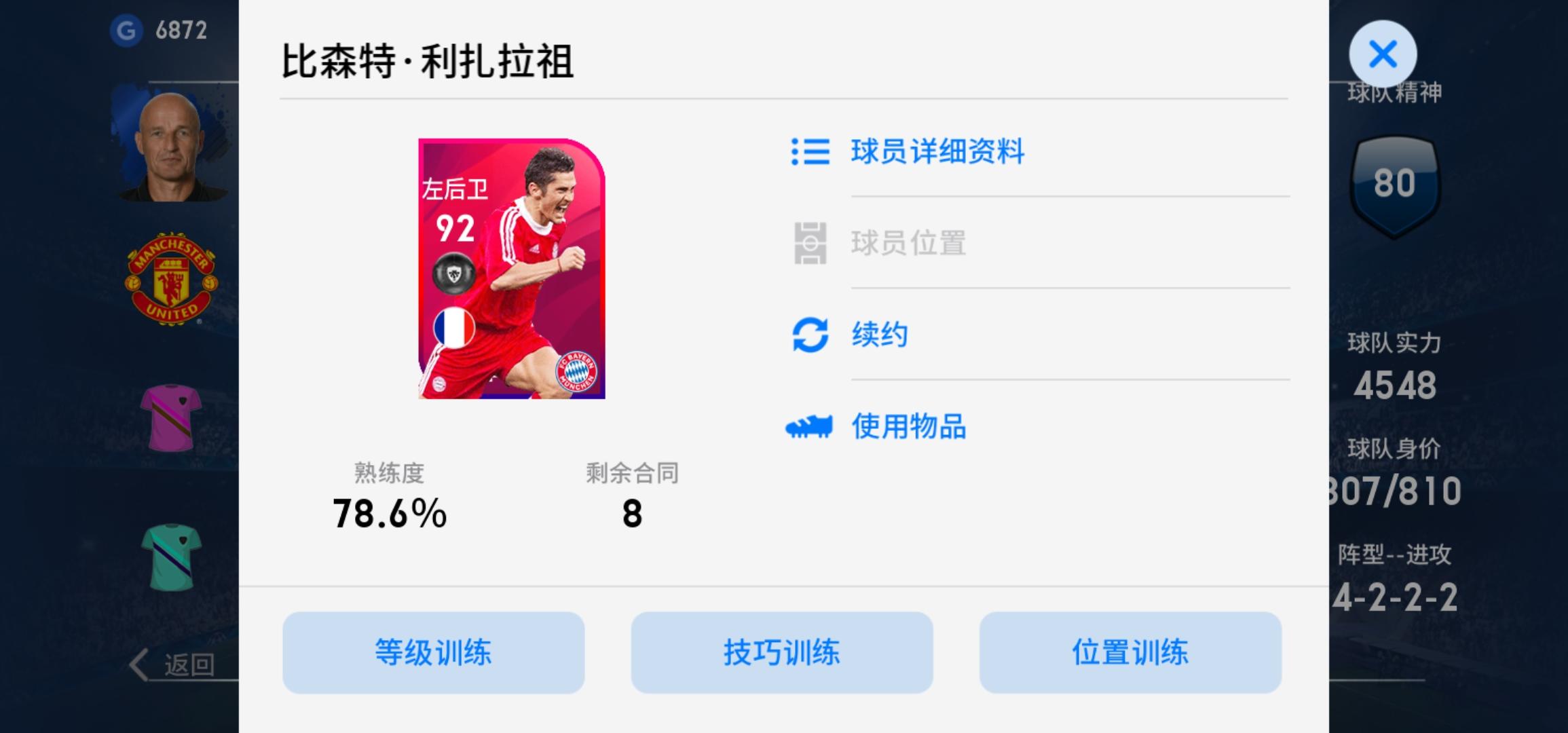
Task: Tap the team spirit 80 shield
Action: pos(1394,185)
